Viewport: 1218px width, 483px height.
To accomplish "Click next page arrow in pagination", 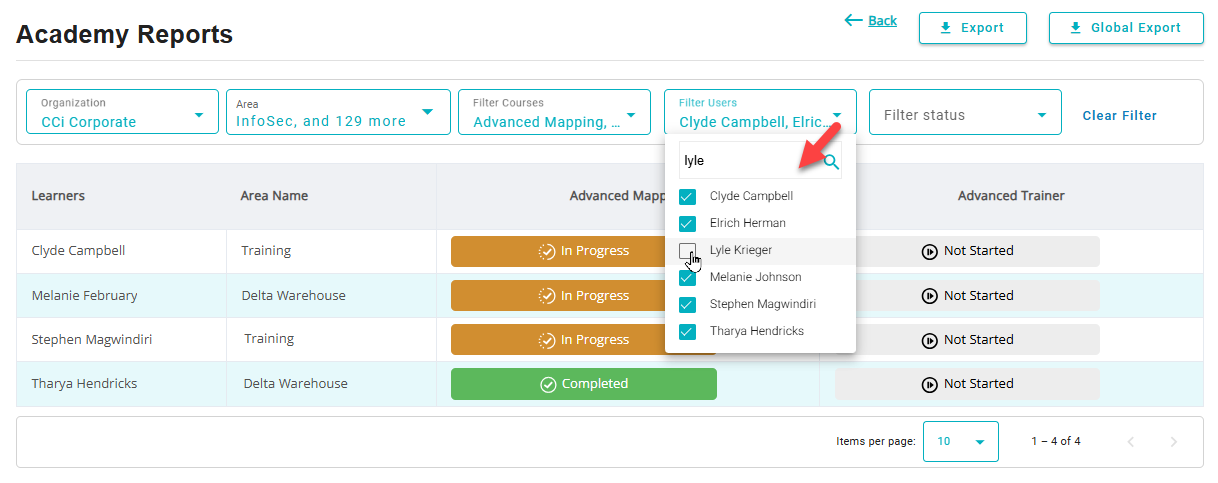I will tap(1173, 442).
